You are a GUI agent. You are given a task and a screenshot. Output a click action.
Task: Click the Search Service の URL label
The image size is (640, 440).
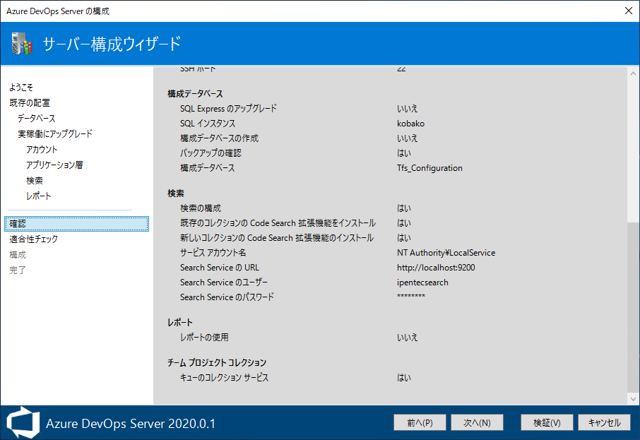coord(220,267)
